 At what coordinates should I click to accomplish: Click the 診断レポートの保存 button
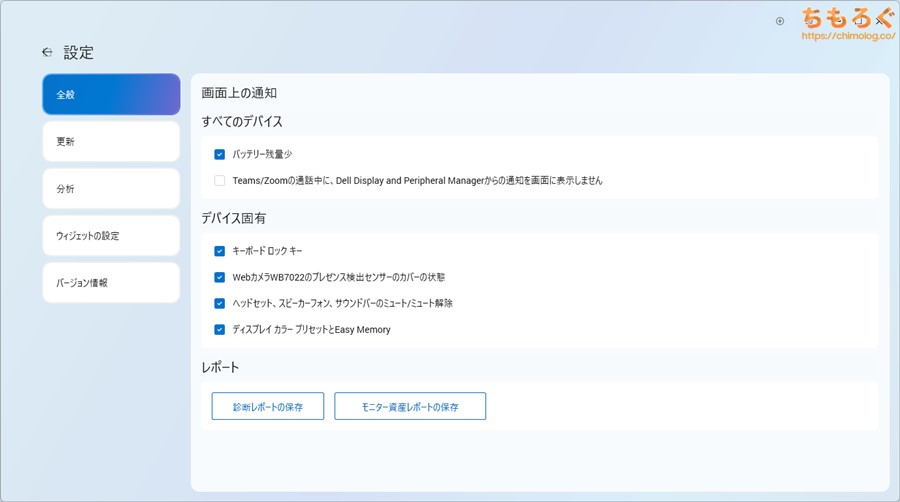click(x=268, y=406)
